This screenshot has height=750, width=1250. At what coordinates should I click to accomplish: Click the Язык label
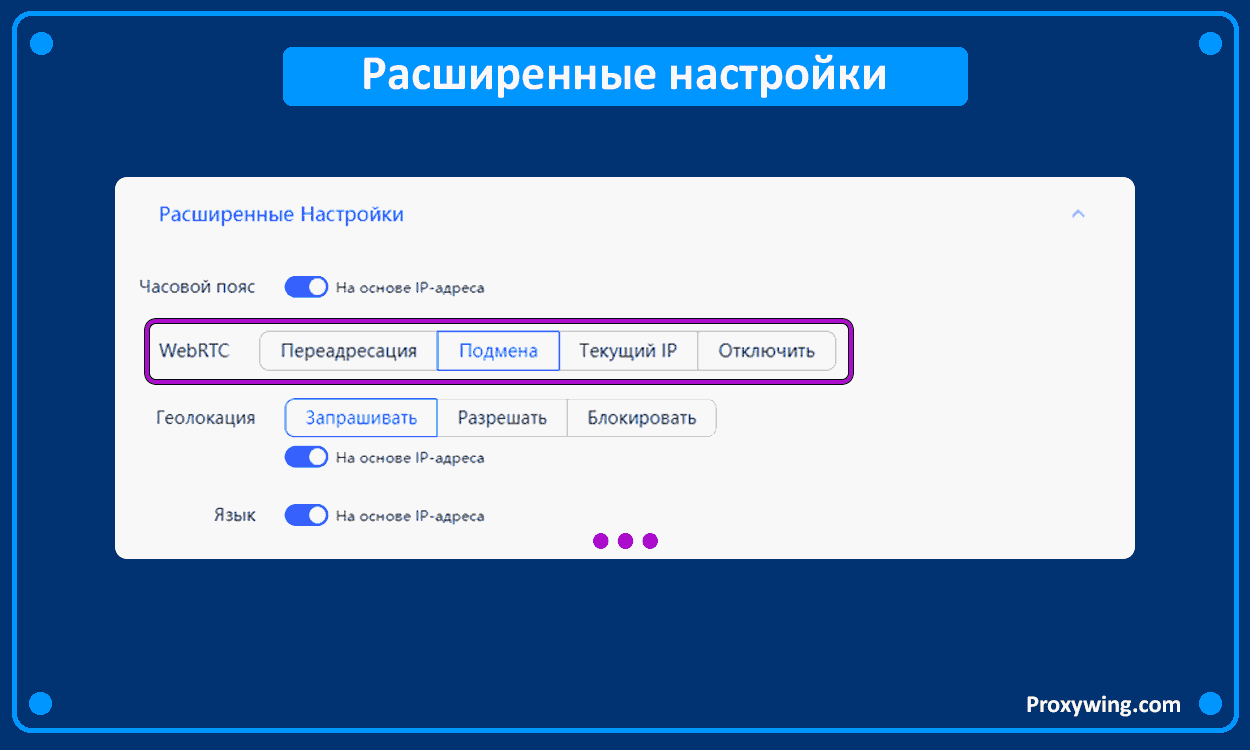pos(235,515)
